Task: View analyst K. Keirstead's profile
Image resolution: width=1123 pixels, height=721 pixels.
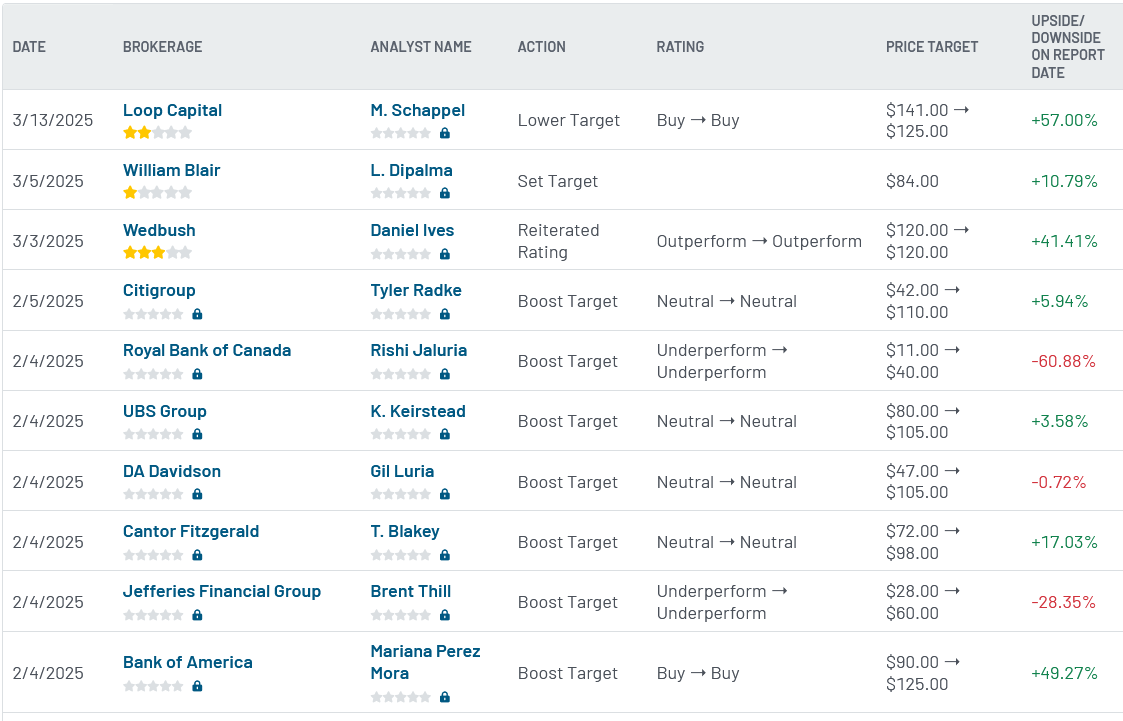Action: [x=418, y=412]
